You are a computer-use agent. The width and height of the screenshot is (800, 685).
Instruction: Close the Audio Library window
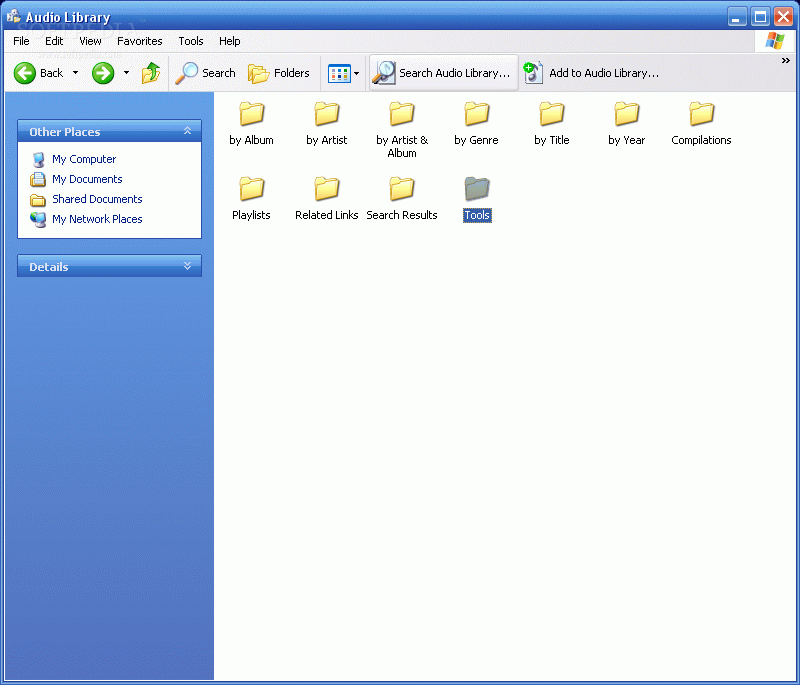pyautogui.click(x=783, y=17)
